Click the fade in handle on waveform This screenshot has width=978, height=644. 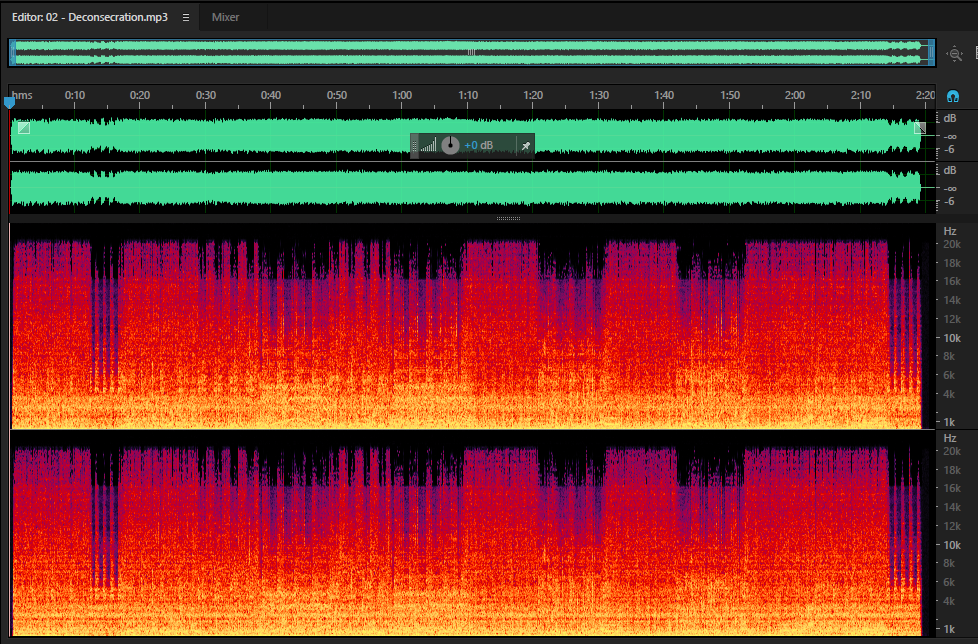[x=24, y=128]
